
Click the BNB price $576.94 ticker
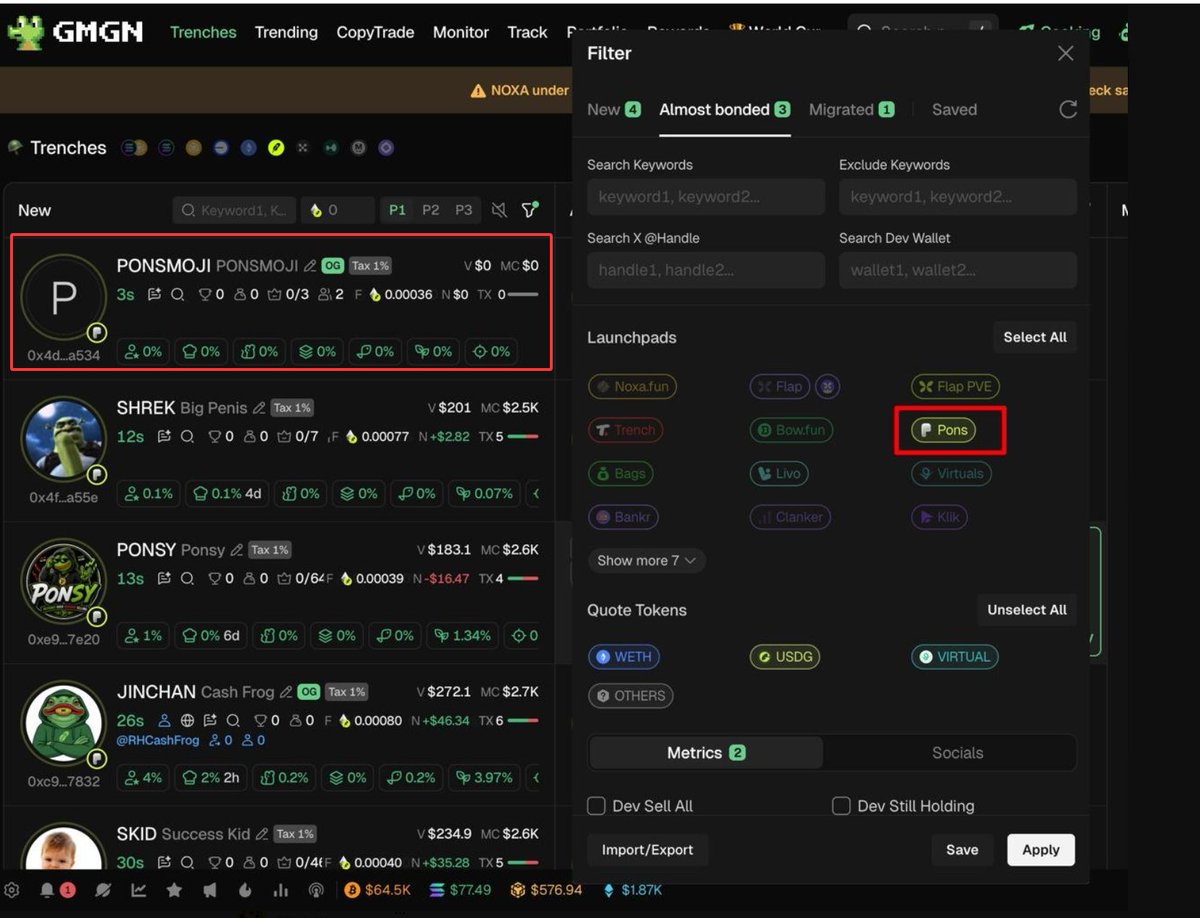tap(546, 890)
